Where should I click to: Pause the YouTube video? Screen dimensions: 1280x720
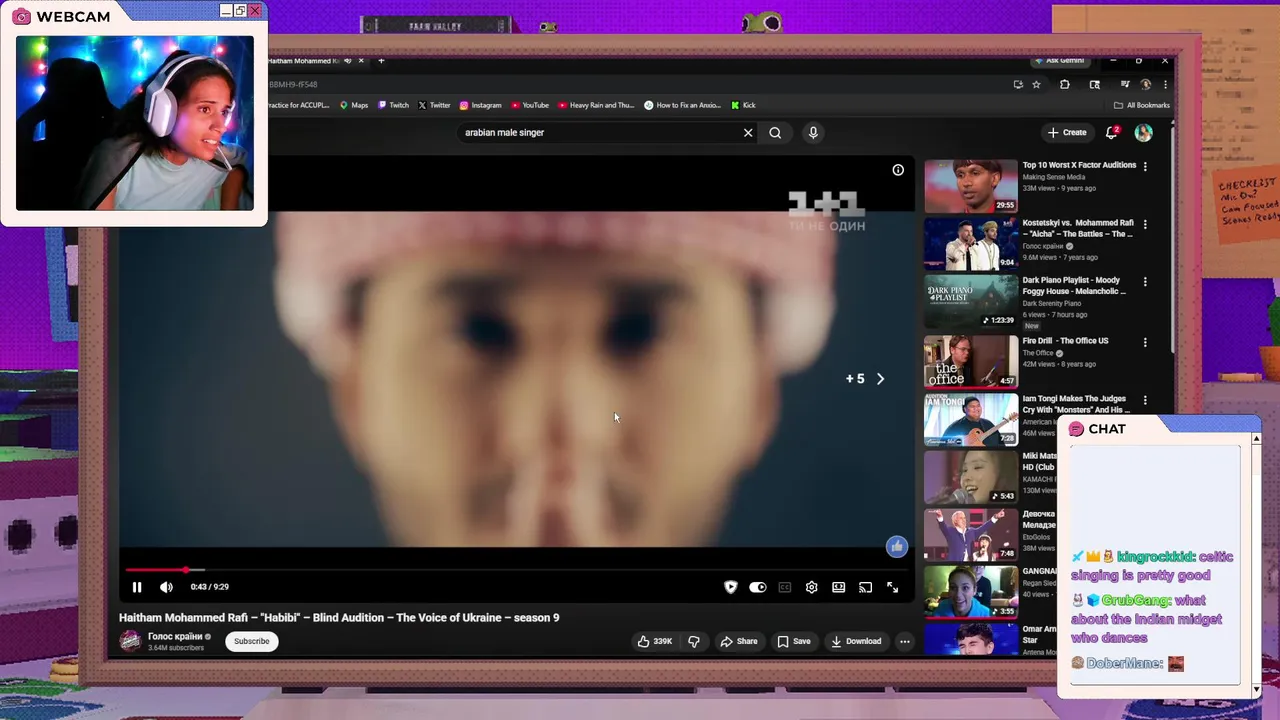(x=137, y=587)
